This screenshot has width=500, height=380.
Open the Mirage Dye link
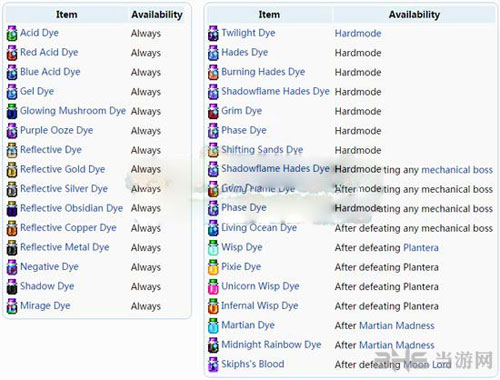tap(45, 306)
